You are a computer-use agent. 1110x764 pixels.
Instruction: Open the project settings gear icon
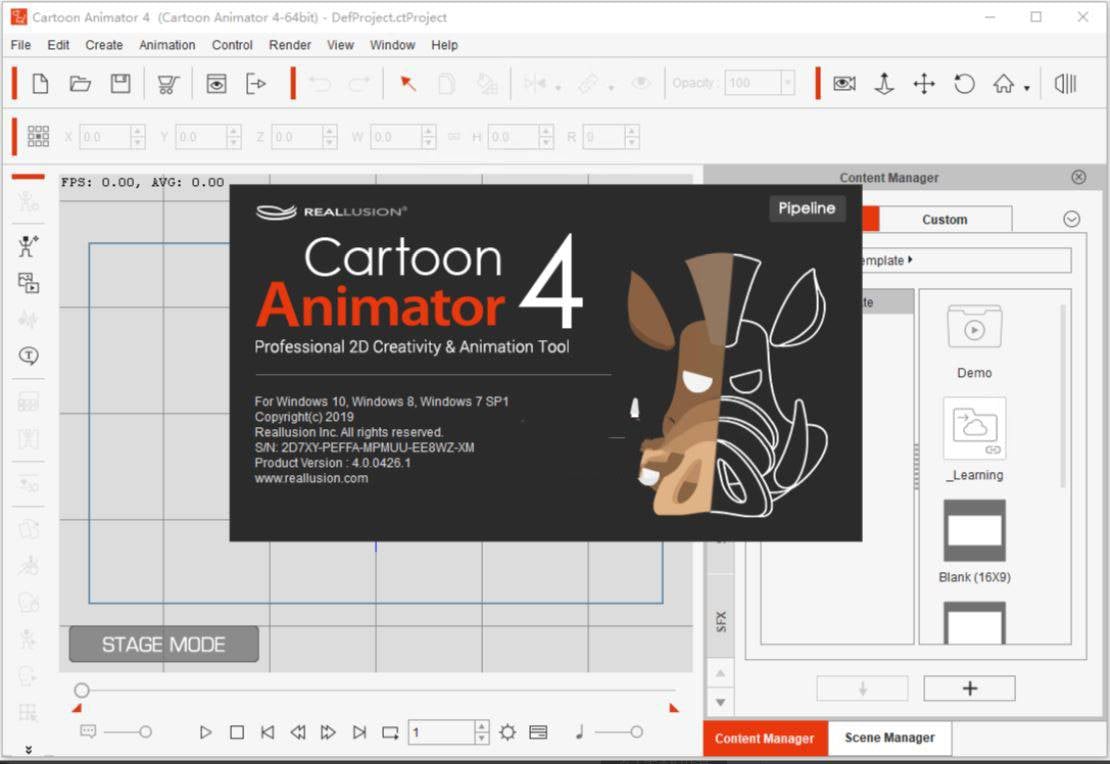coord(508,732)
